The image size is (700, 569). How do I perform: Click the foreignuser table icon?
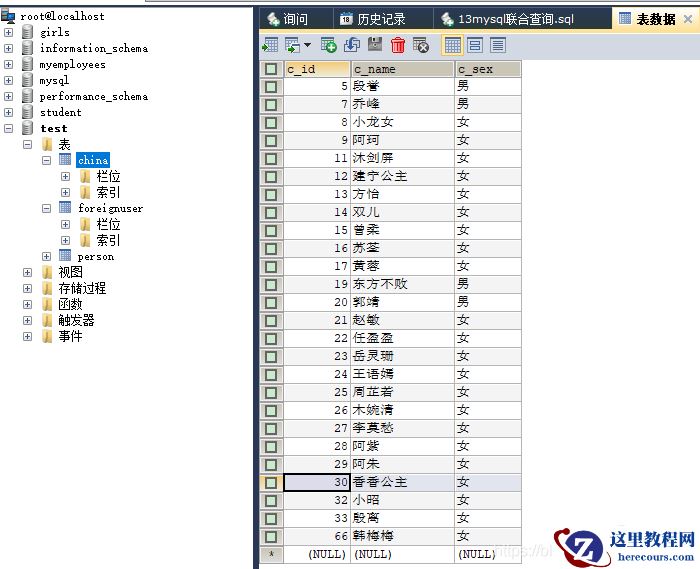(65, 208)
